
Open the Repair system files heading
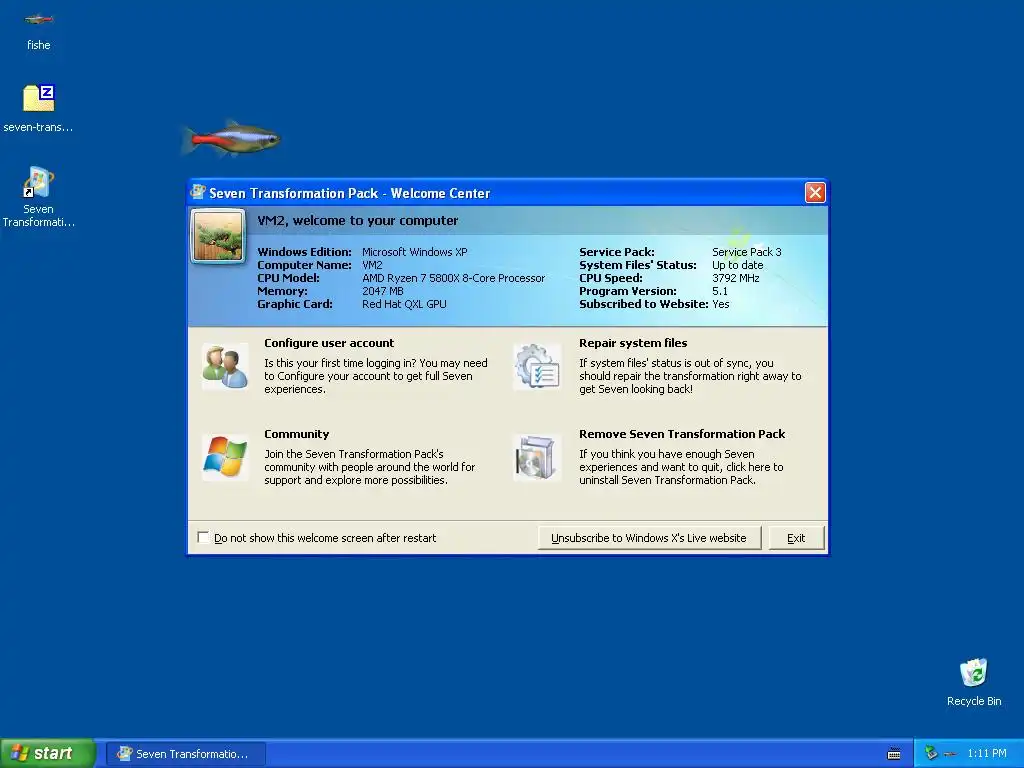click(633, 343)
